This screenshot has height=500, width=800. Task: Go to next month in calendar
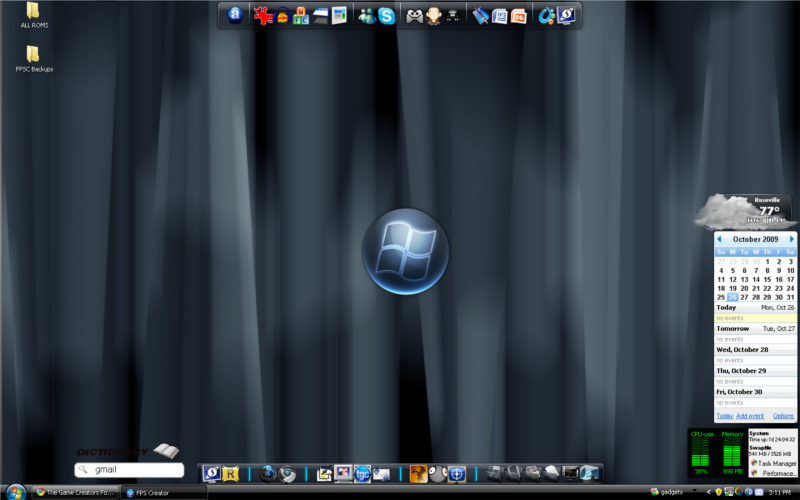pyautogui.click(x=792, y=239)
